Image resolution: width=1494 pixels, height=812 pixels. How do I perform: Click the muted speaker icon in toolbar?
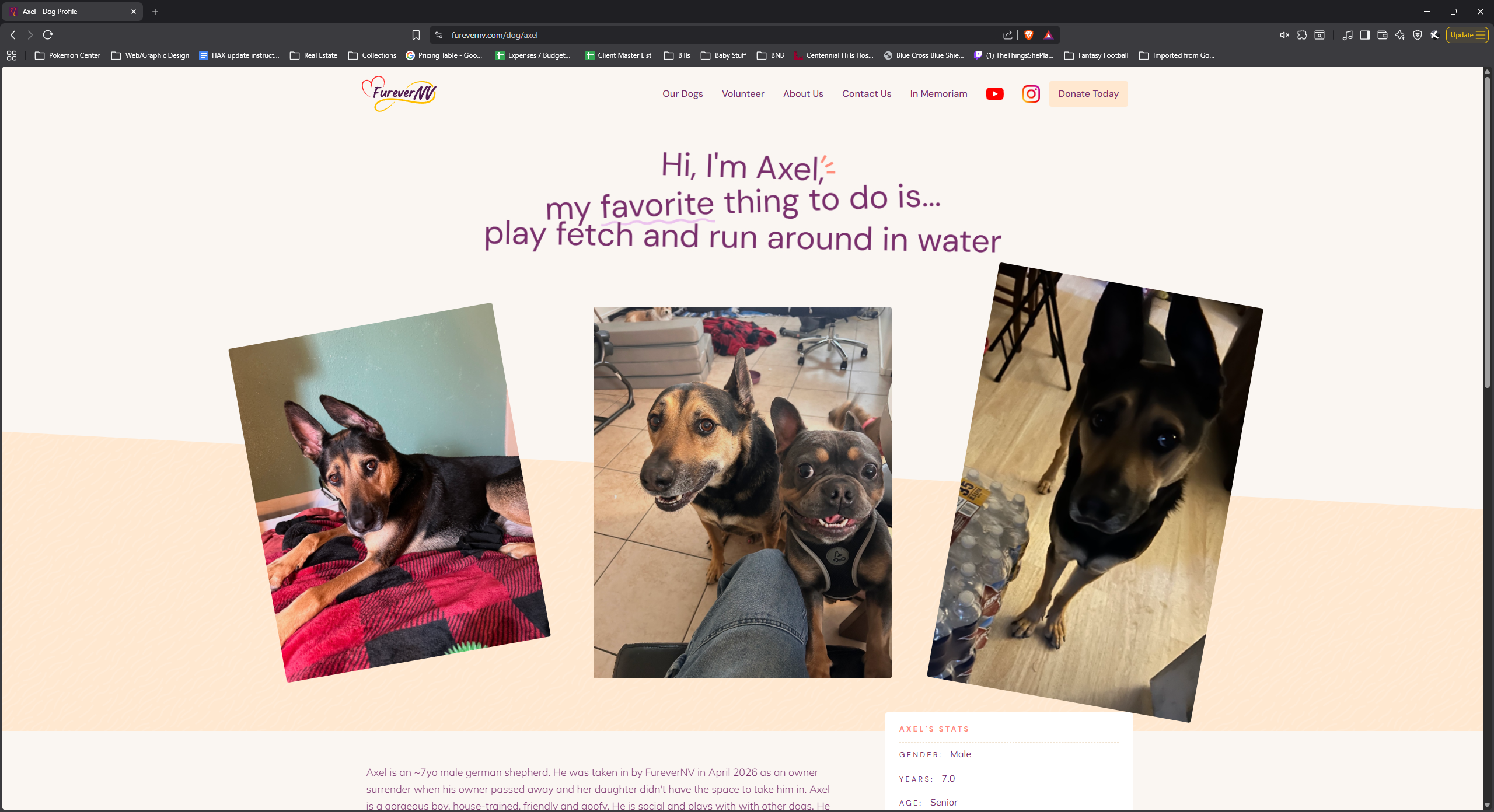1284,35
